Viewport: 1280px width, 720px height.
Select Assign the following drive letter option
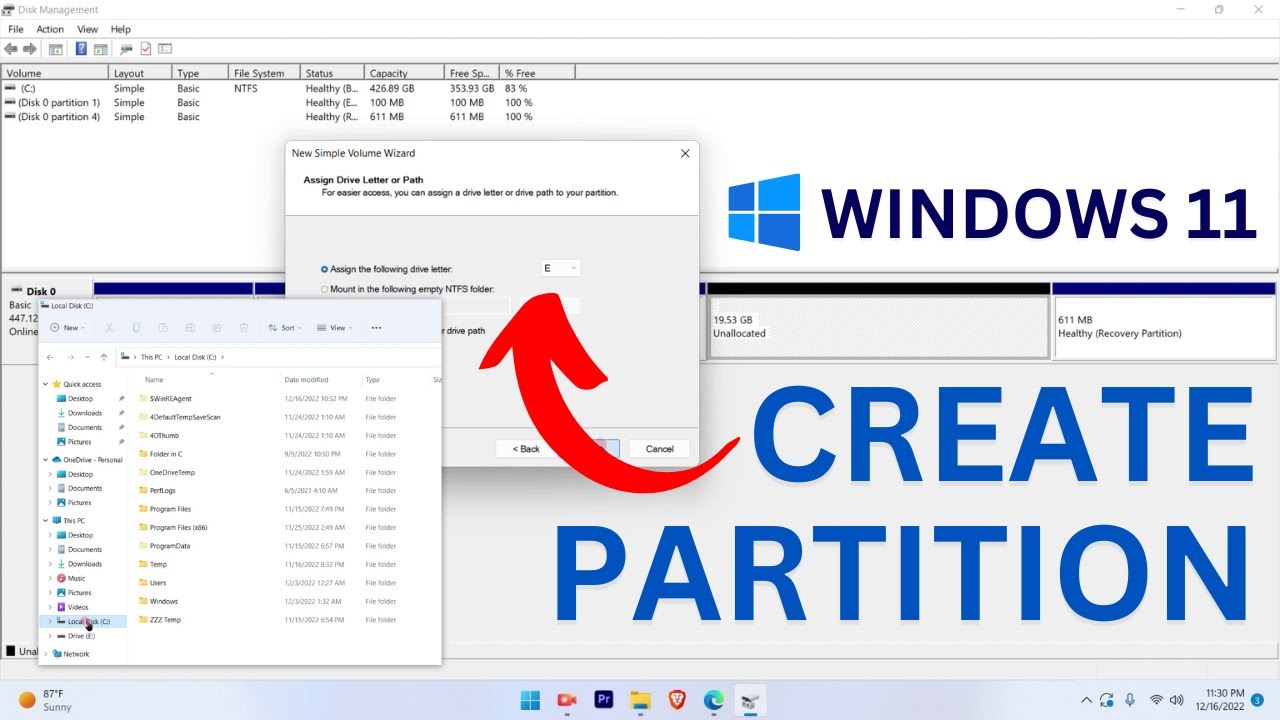(386, 269)
